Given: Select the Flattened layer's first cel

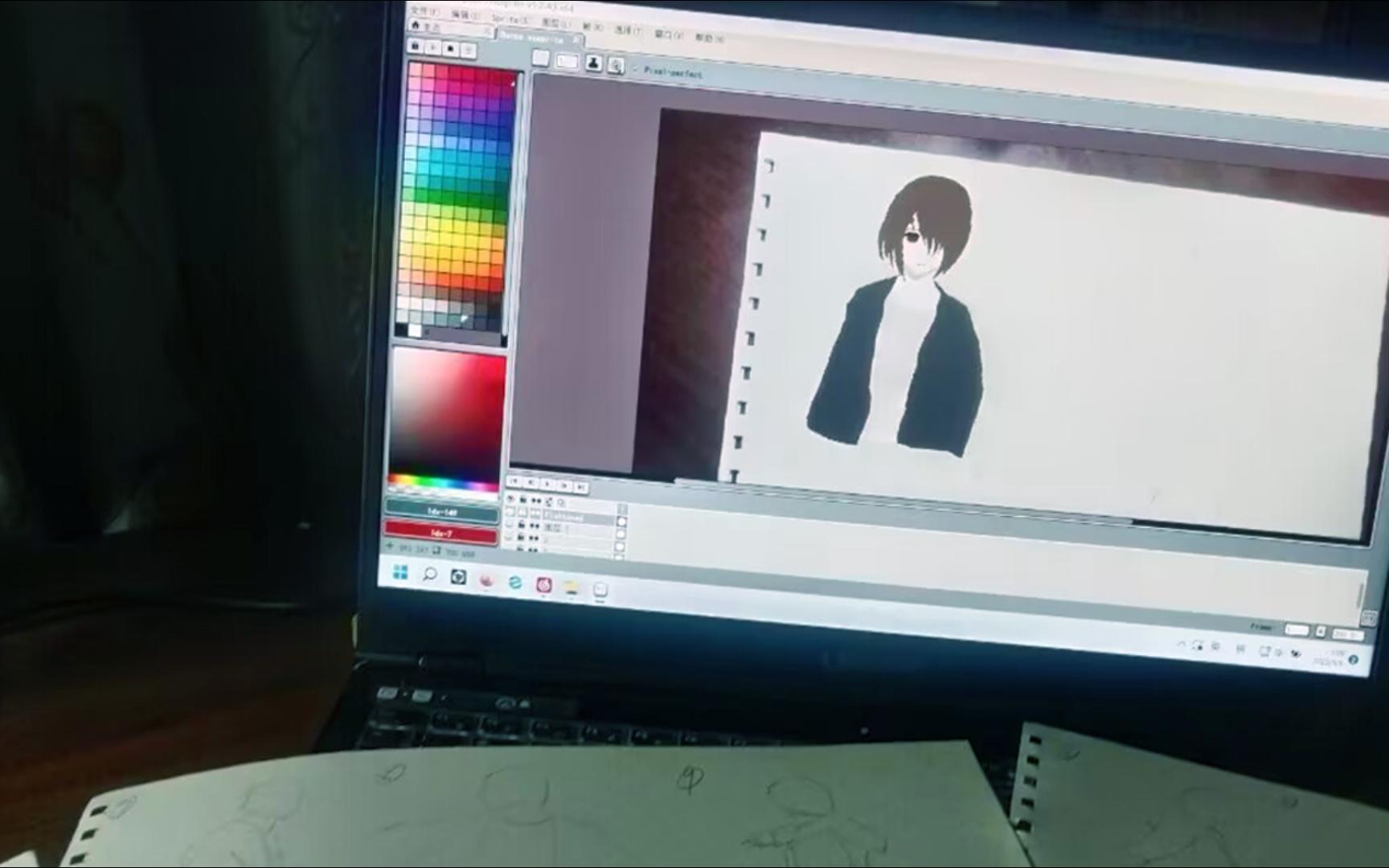Looking at the screenshot, I should tap(621, 522).
